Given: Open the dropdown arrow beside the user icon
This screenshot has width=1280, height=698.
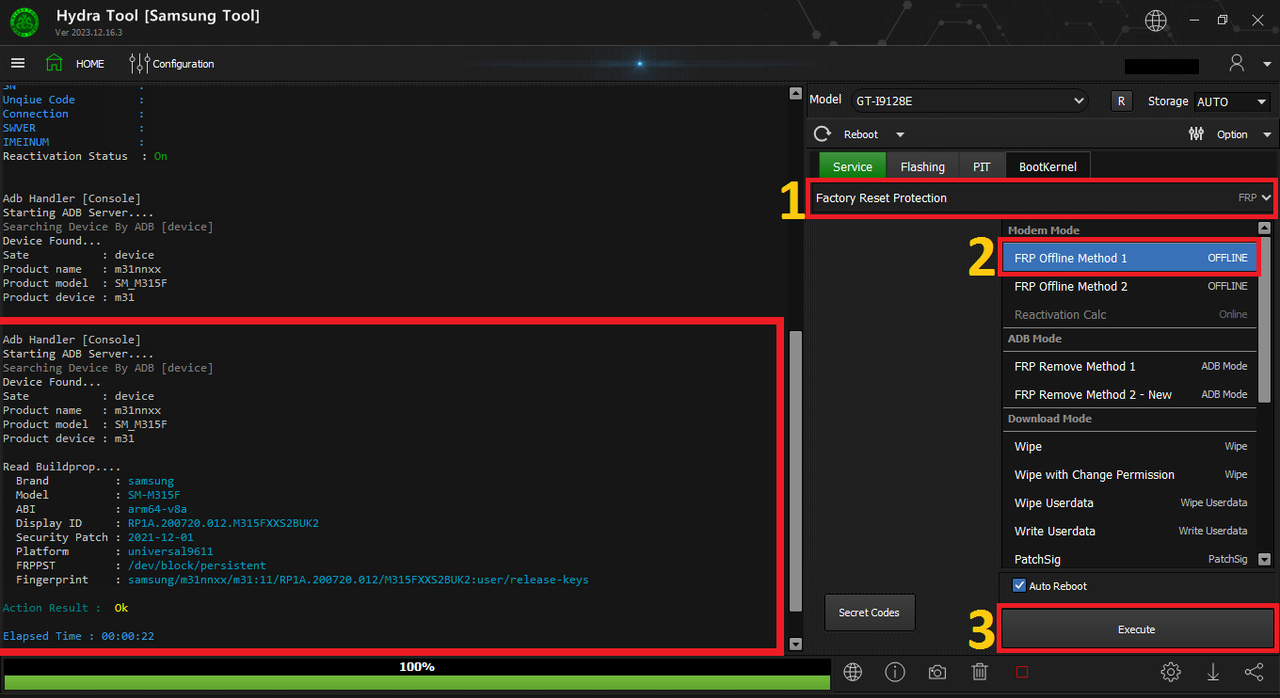Looking at the screenshot, I should [1265, 64].
